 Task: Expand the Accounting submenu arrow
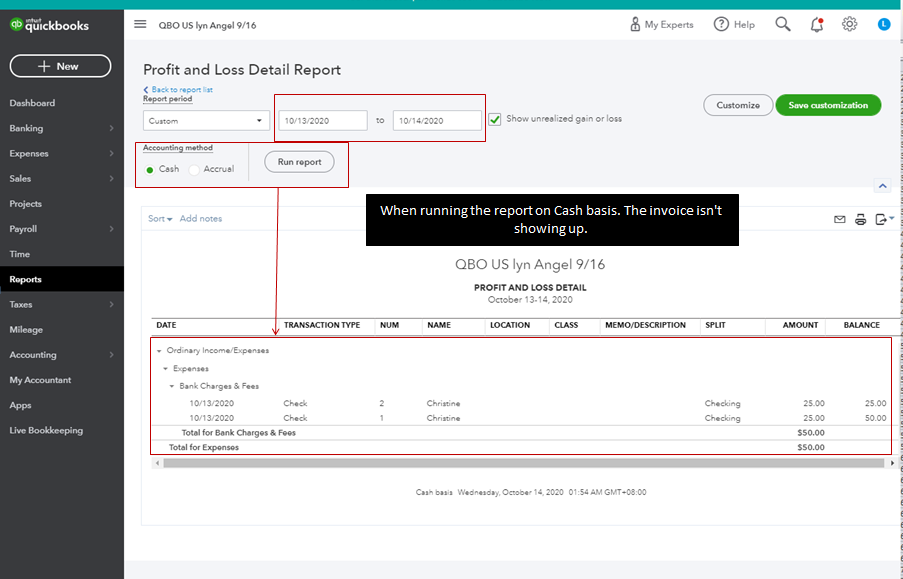111,355
